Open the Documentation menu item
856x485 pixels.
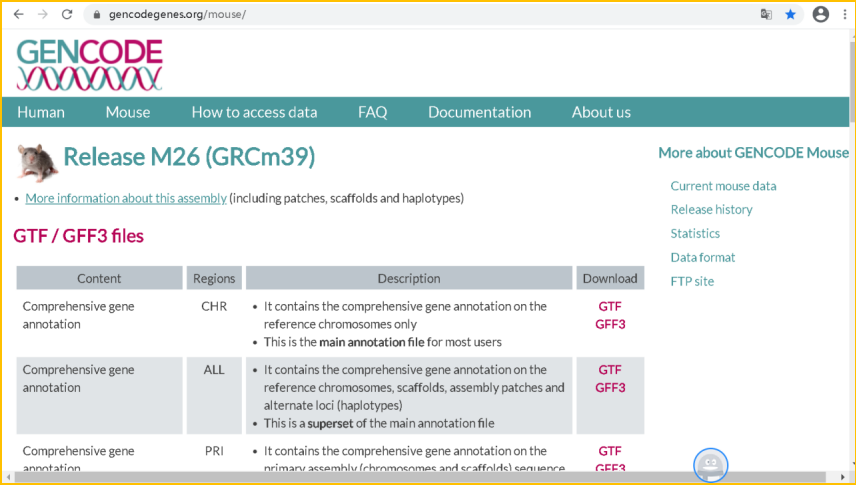click(x=479, y=112)
